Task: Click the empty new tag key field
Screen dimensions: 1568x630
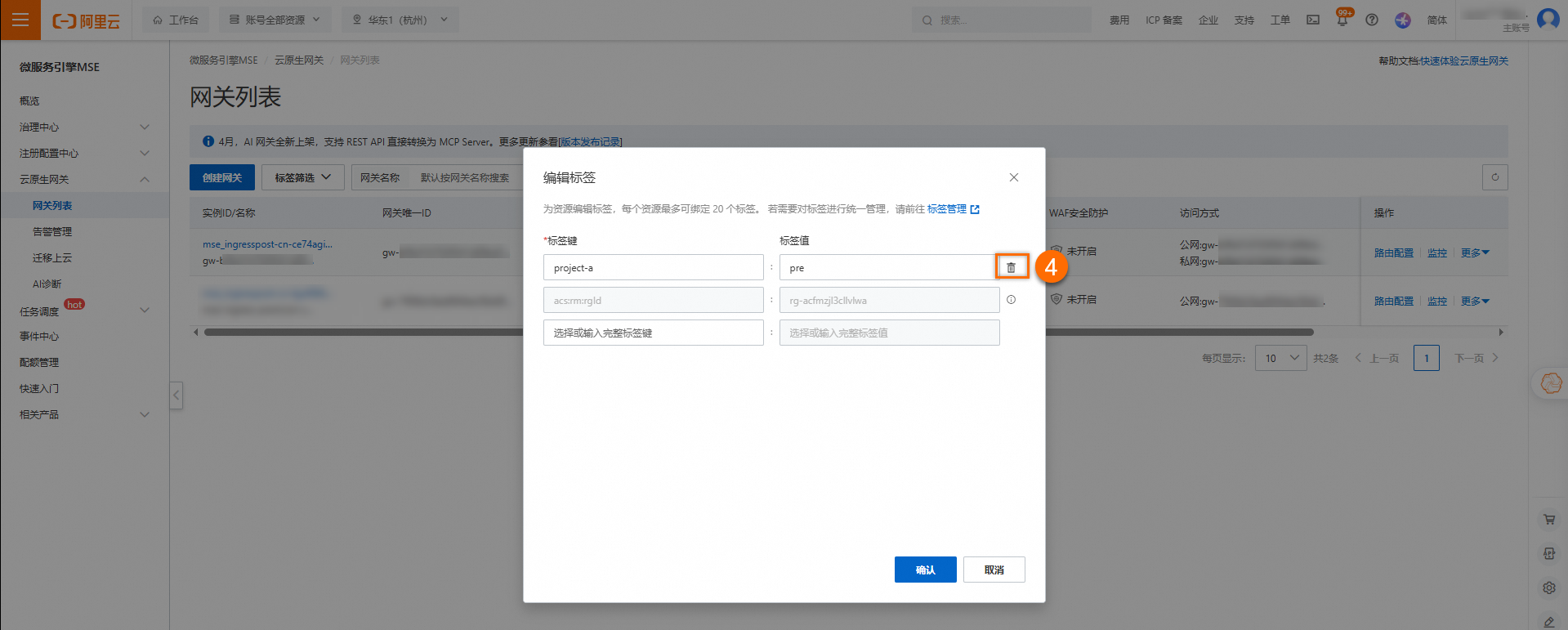Action: pos(654,333)
